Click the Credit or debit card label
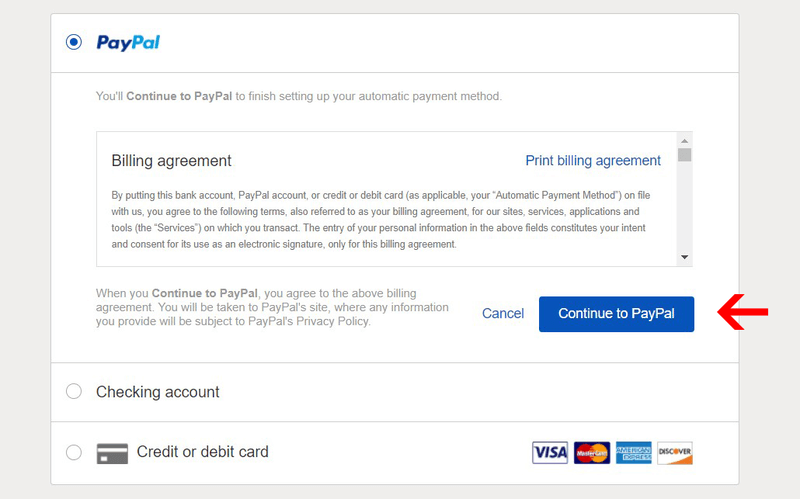Screen dimensions: 800x499 (x=203, y=452)
